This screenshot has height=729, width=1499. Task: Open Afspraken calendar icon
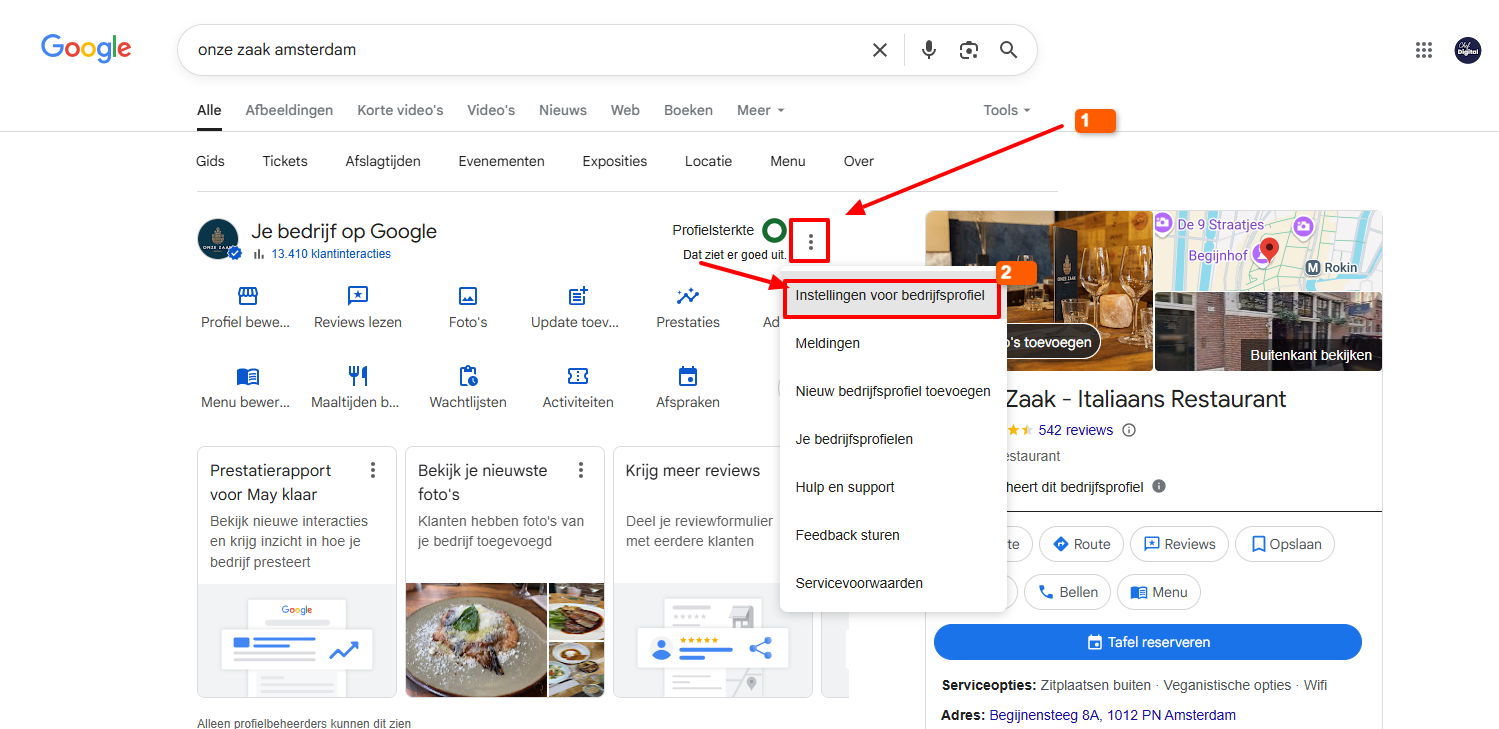[x=687, y=376]
